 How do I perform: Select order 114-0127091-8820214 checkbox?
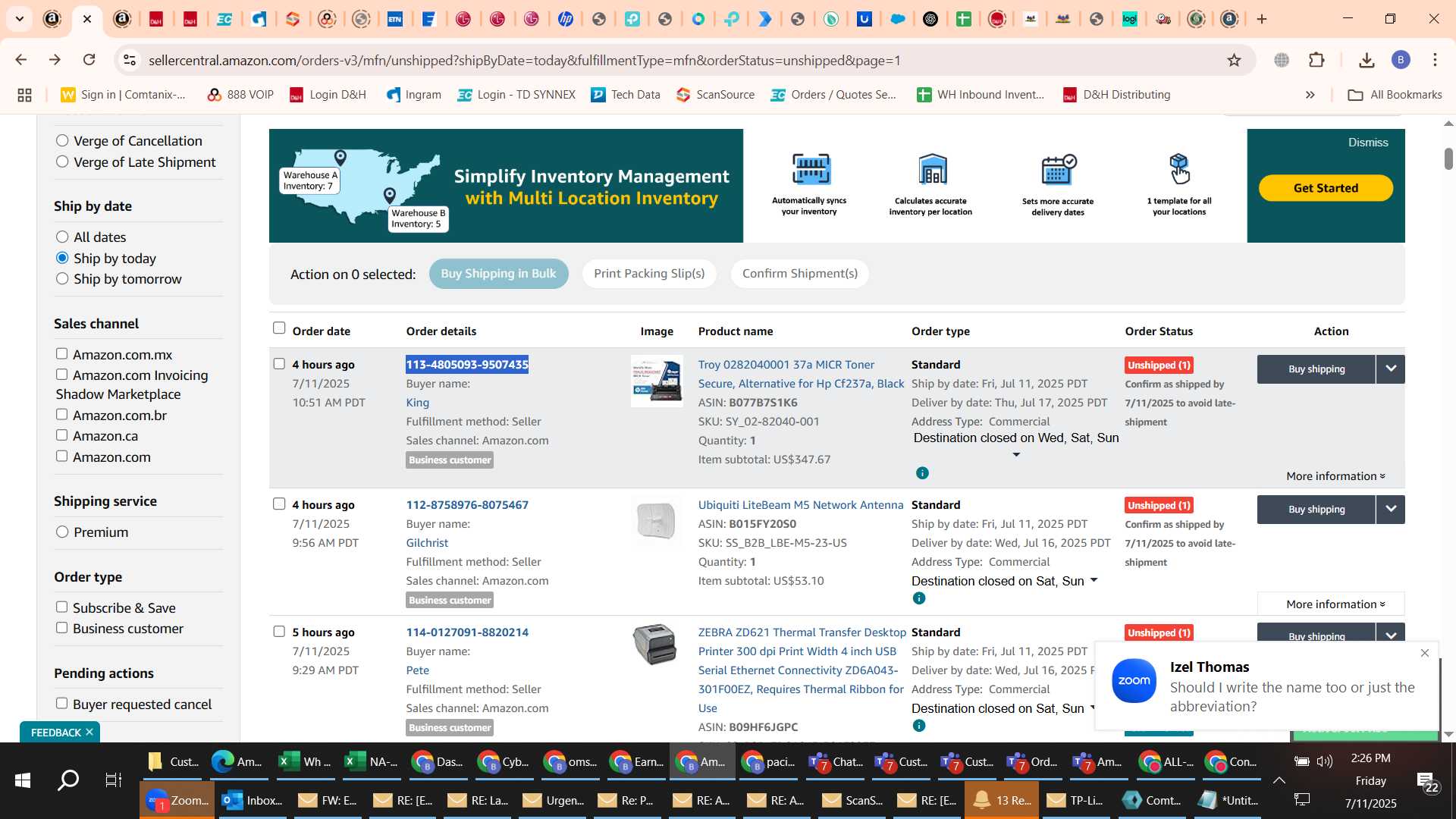click(279, 631)
